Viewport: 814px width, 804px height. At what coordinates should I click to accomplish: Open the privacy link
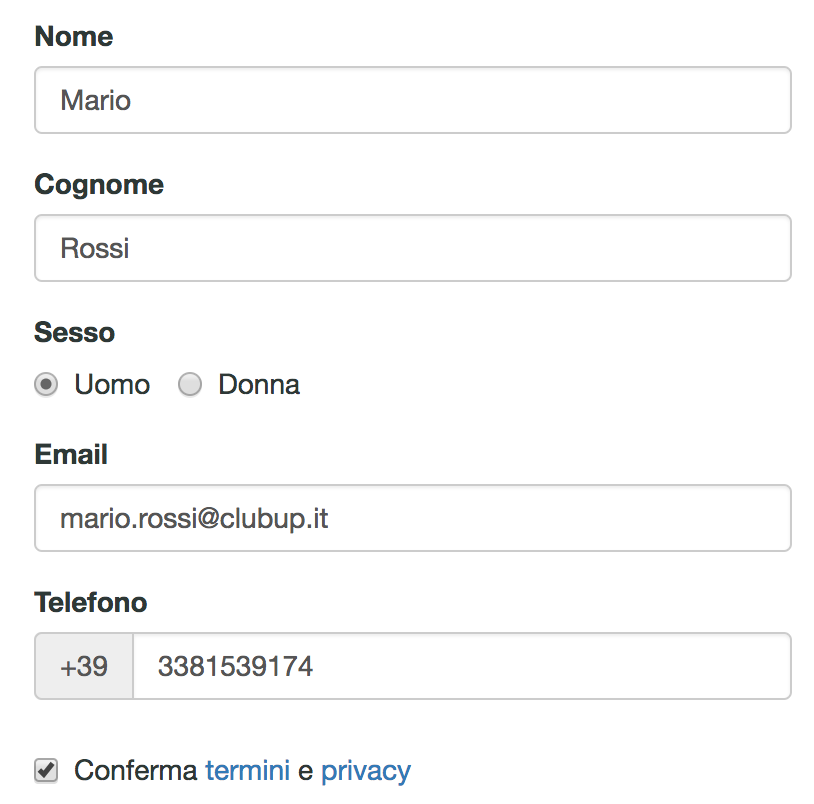click(x=366, y=770)
